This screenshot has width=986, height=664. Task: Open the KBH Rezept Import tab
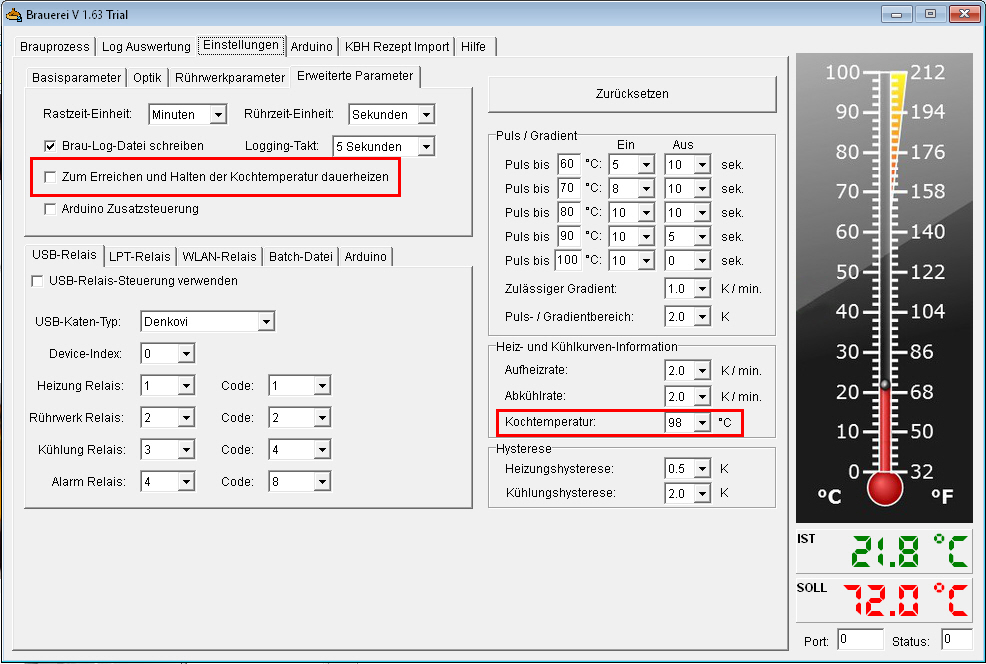click(398, 47)
